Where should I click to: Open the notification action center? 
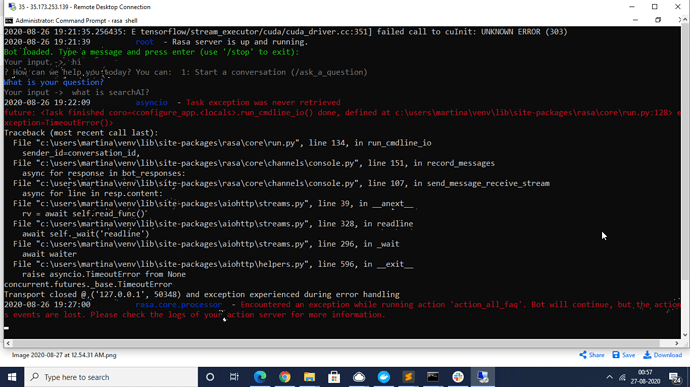coord(675,377)
